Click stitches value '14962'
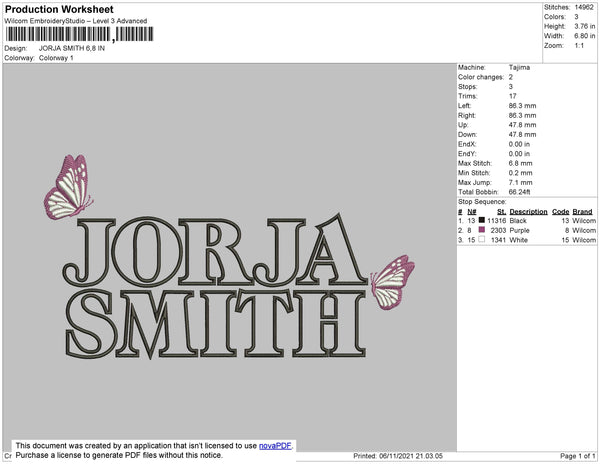The height and width of the screenshot is (464, 600). coord(584,7)
